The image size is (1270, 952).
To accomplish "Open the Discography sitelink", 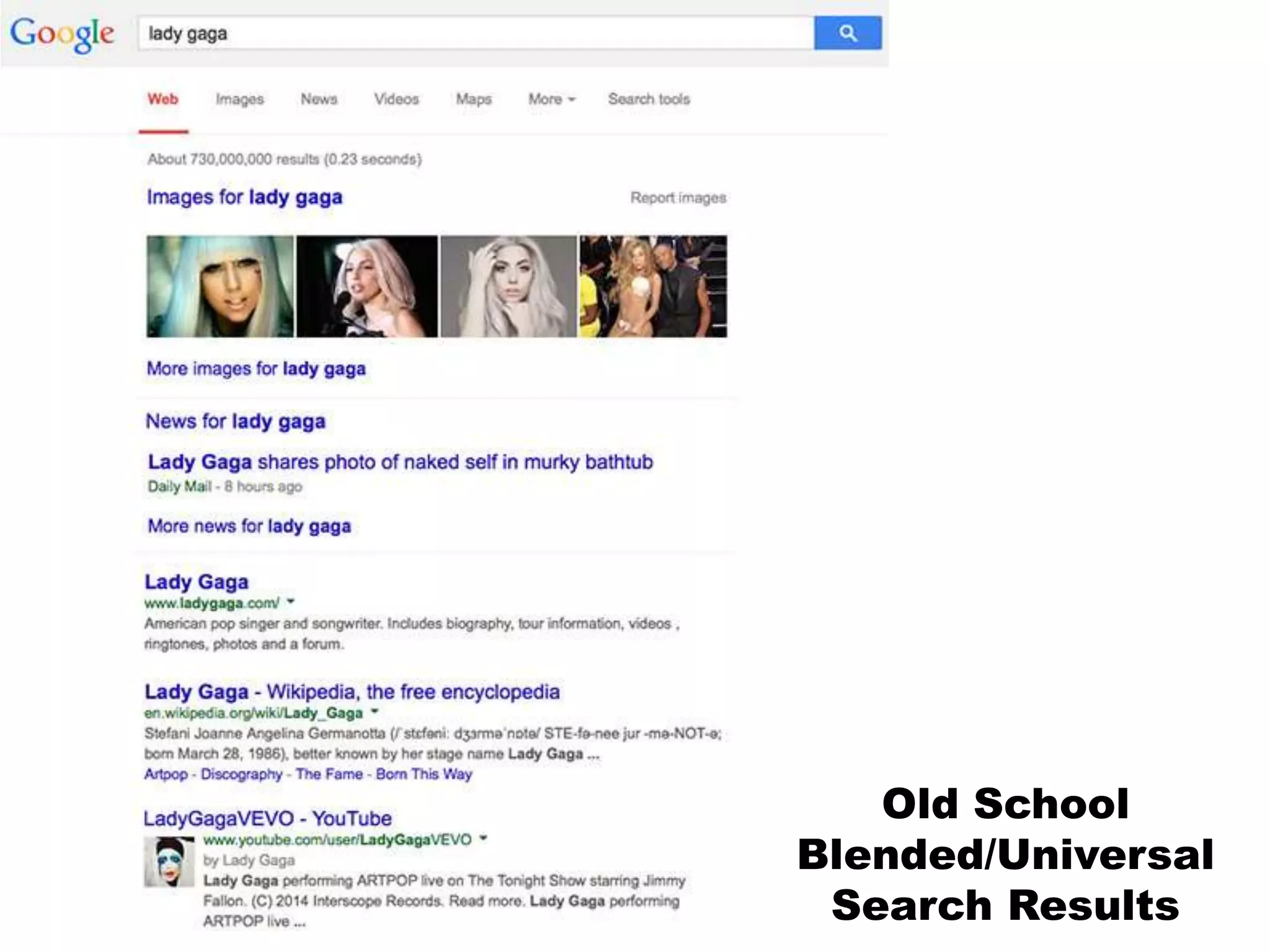I will (x=241, y=775).
